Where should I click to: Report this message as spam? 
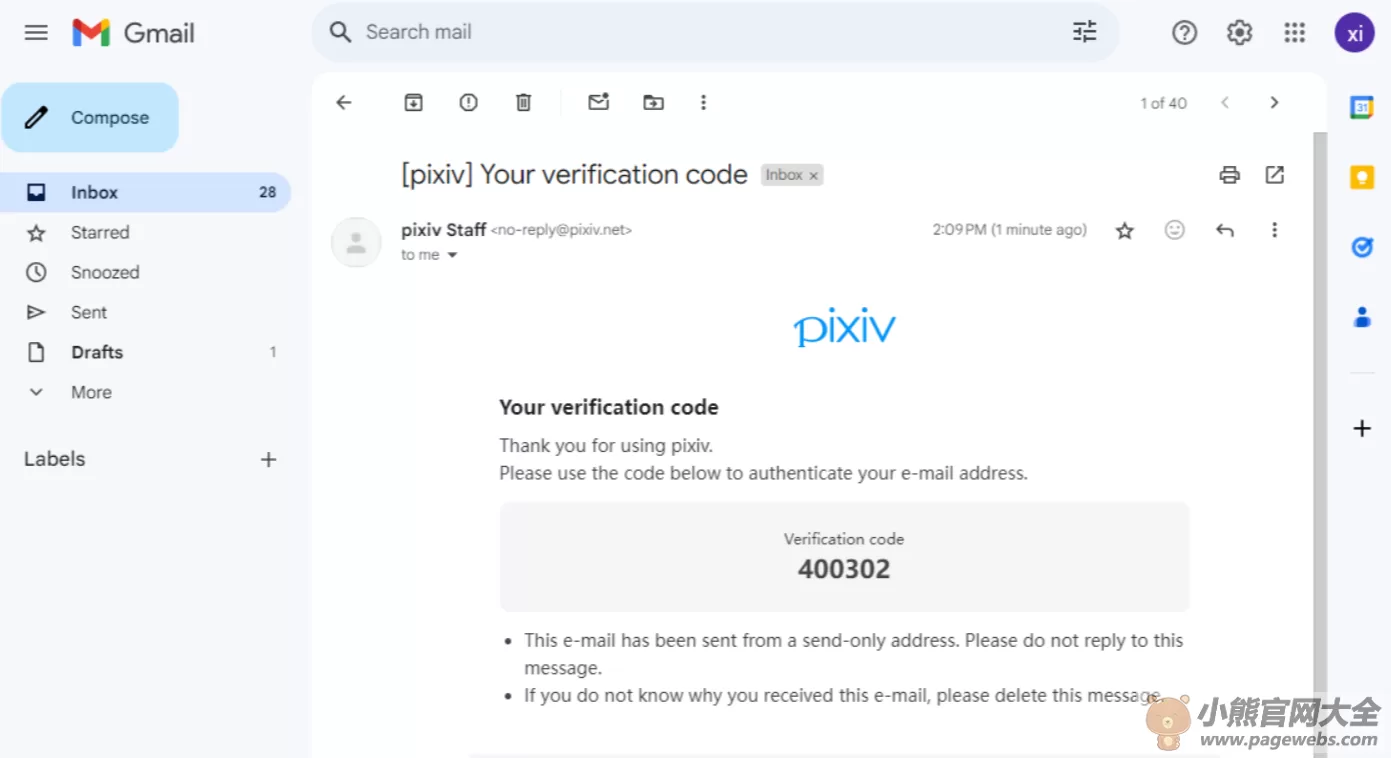point(468,102)
